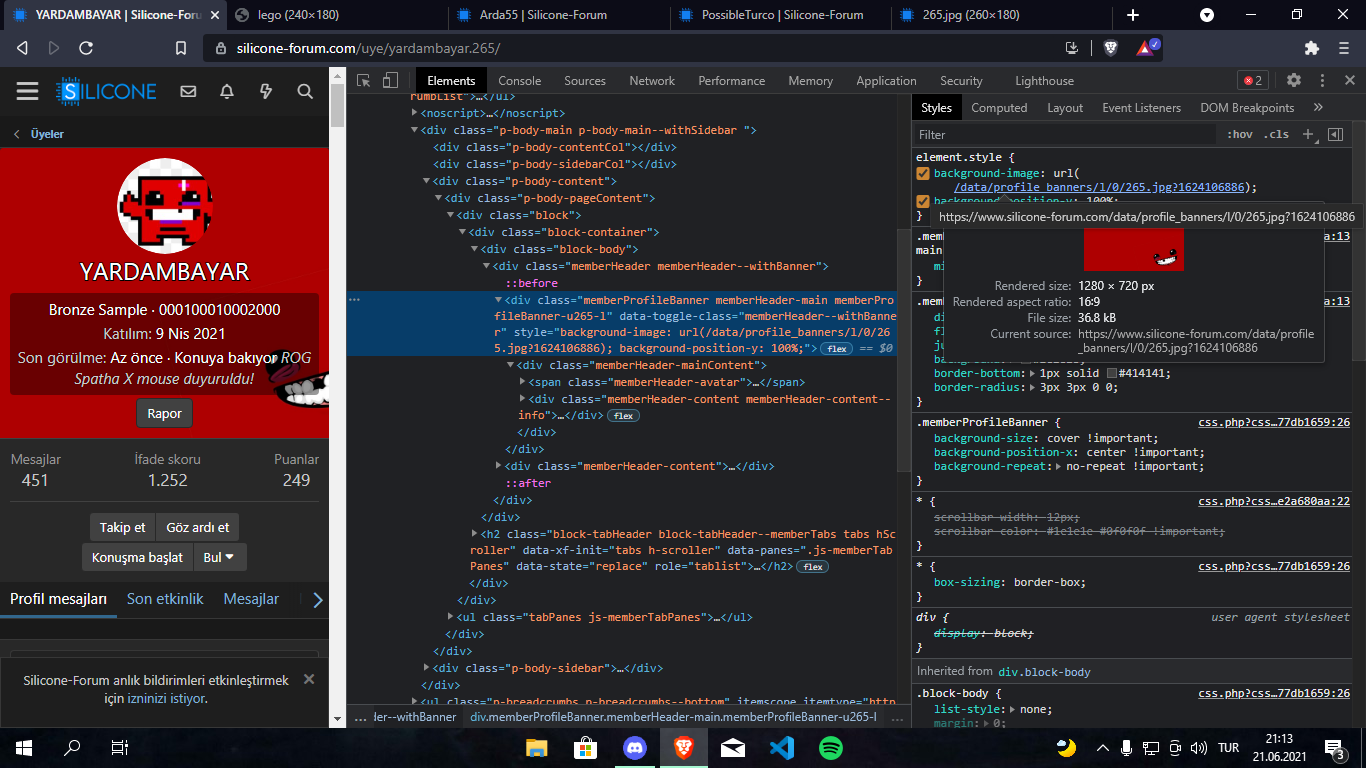This screenshot has width=1366, height=768.
Task: Click Konuşma başlat button
Action: 137,557
